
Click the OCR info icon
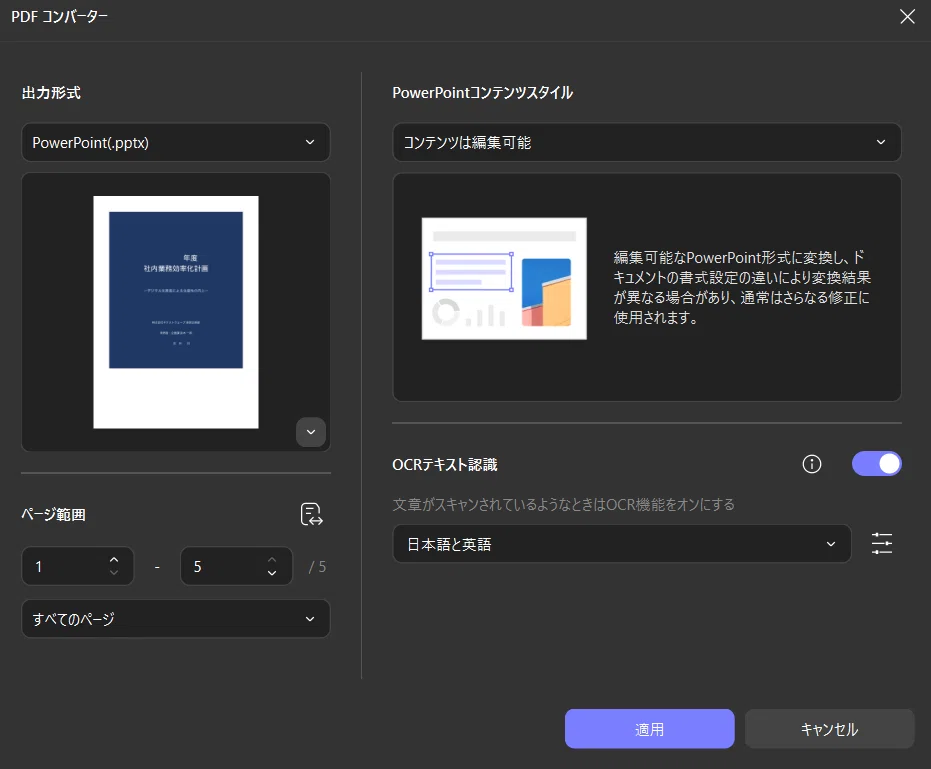pyautogui.click(x=812, y=464)
